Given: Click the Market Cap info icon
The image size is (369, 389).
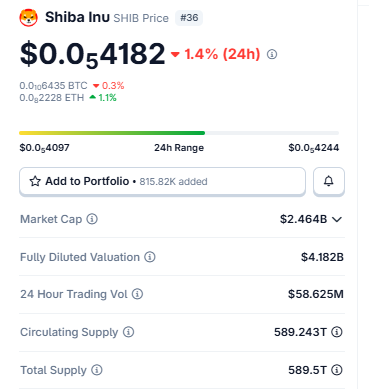Looking at the screenshot, I should (92, 219).
